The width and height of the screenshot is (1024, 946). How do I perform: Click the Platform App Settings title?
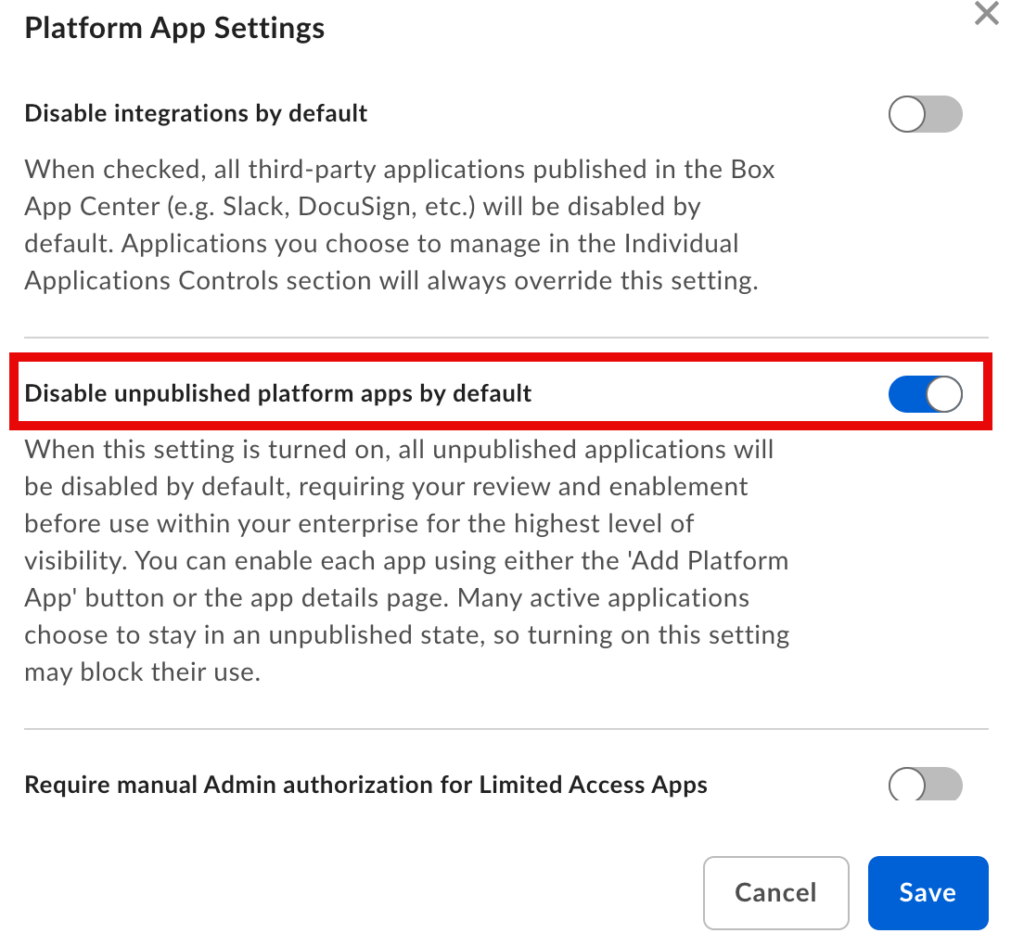(174, 28)
